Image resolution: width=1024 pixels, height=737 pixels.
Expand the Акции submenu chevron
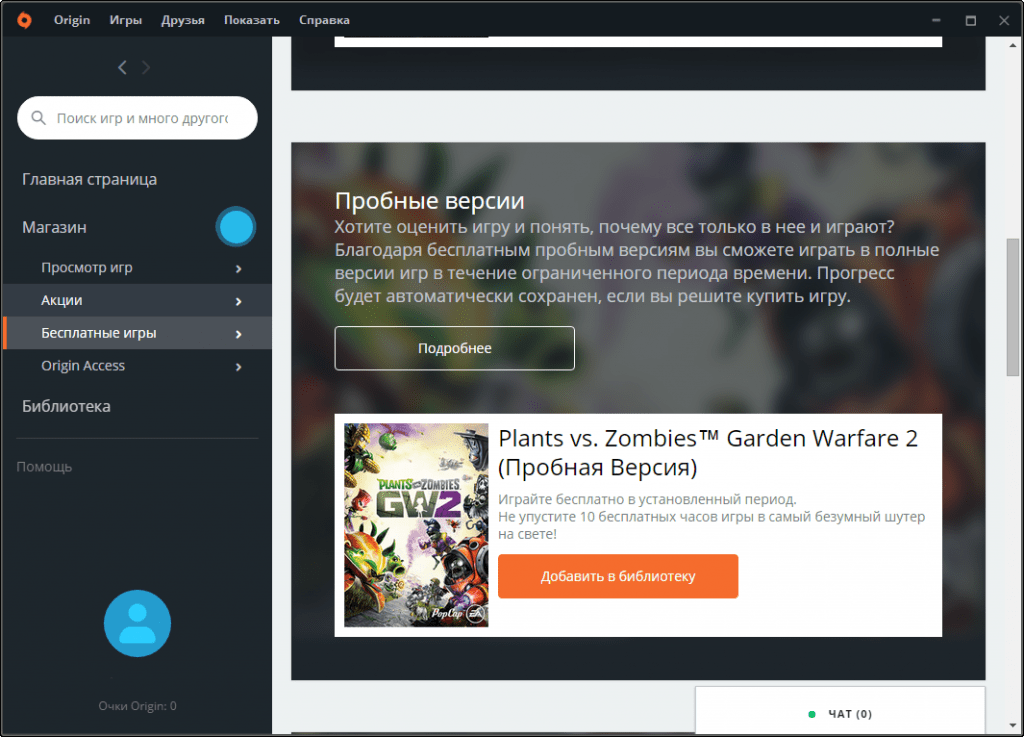(238, 301)
